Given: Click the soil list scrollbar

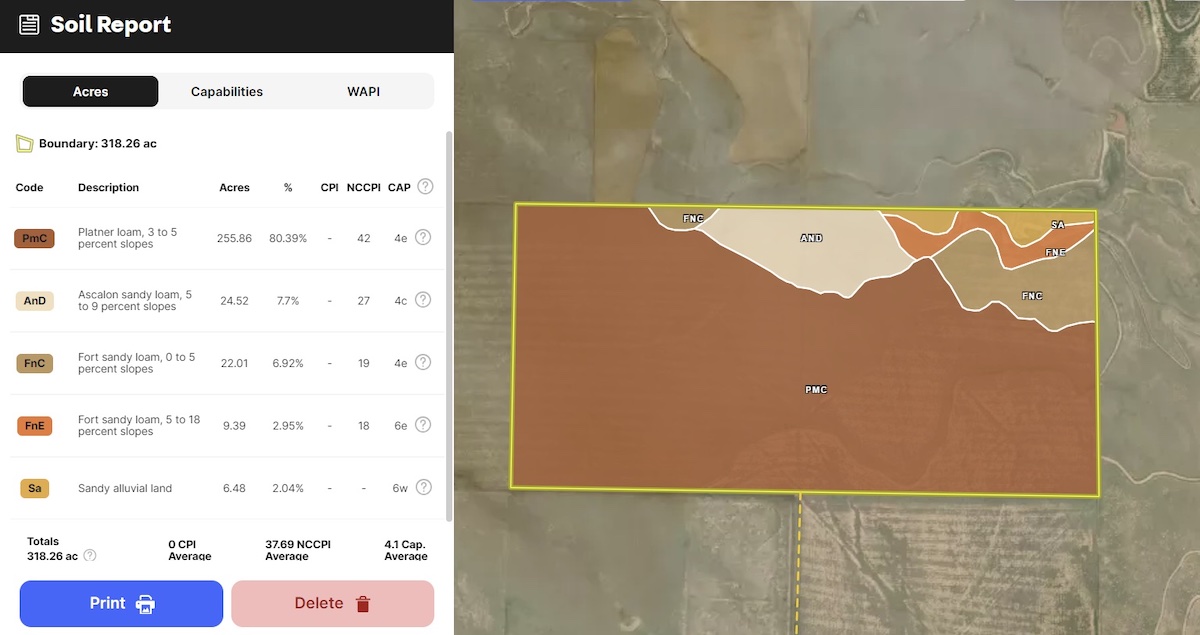Looking at the screenshot, I should [x=448, y=320].
